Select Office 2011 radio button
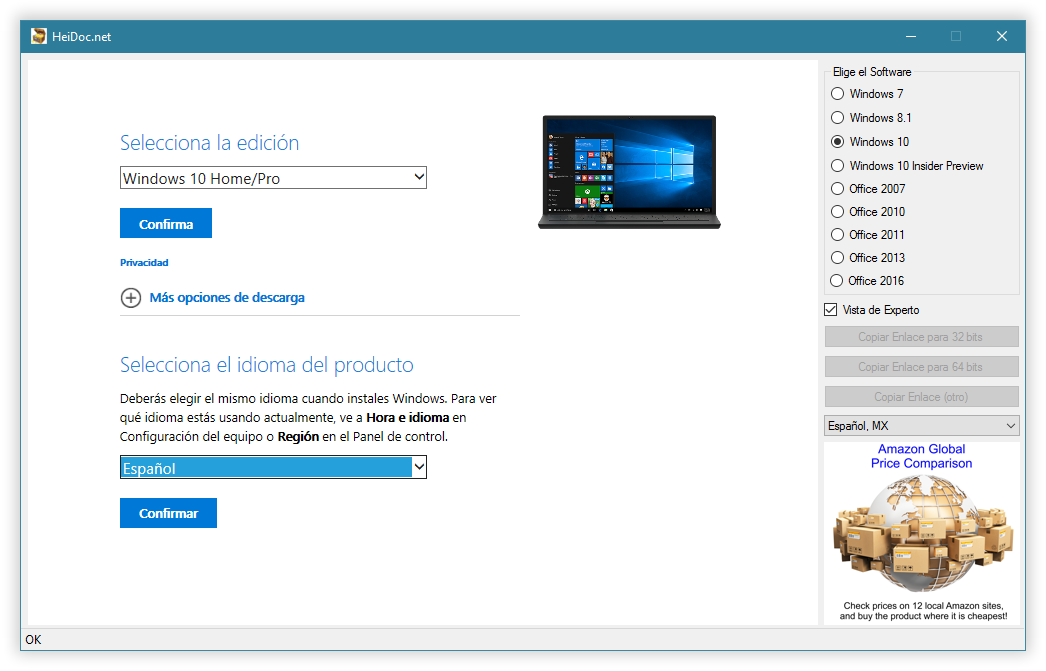The image size is (1046, 671). click(x=837, y=235)
